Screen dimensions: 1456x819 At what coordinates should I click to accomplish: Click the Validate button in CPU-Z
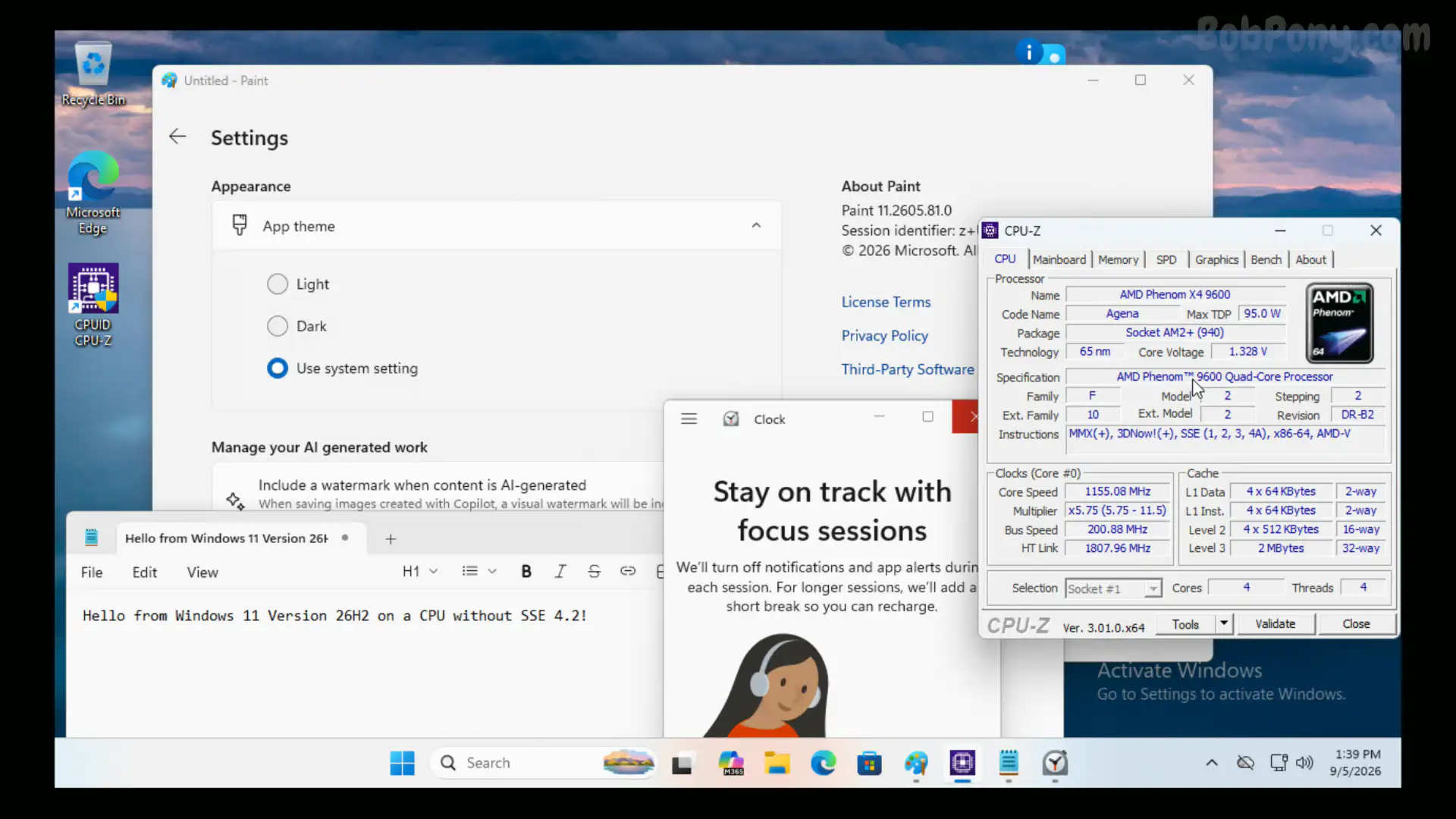click(1275, 623)
